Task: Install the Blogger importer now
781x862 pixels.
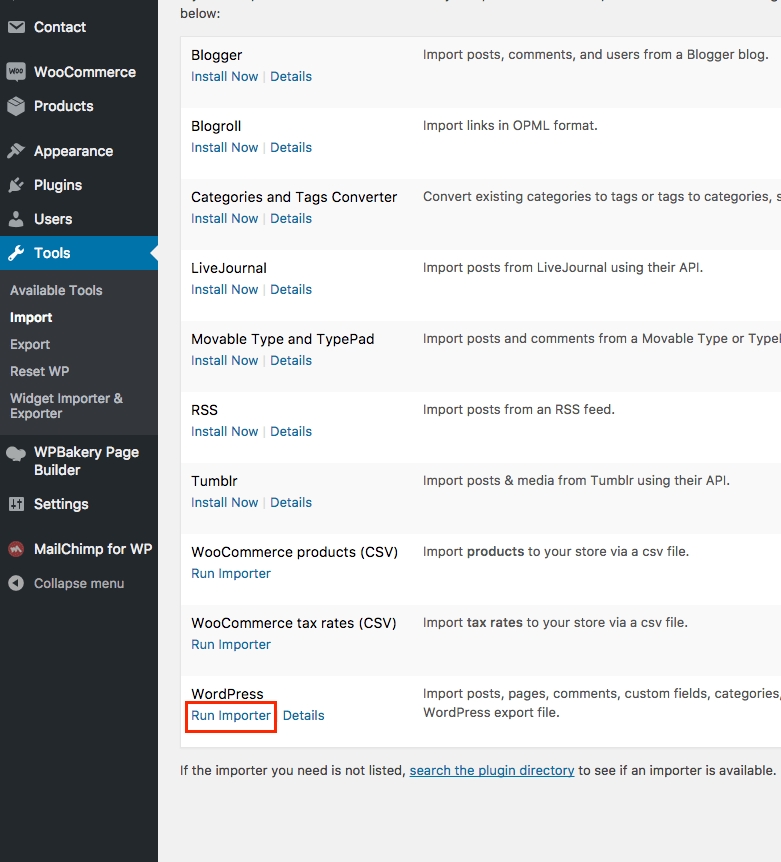Action: tap(224, 77)
